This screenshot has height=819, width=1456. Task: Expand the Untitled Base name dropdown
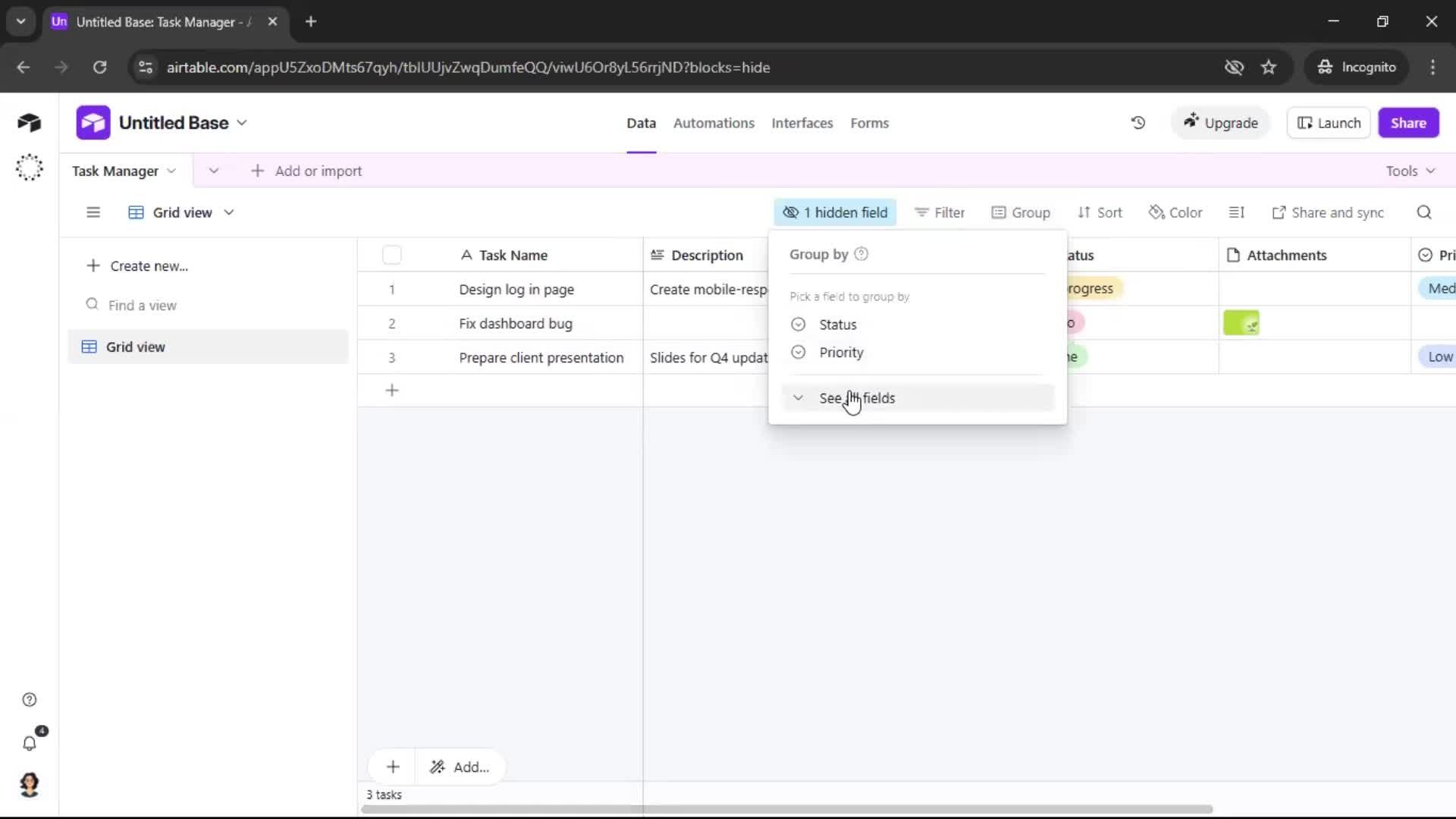[242, 123]
